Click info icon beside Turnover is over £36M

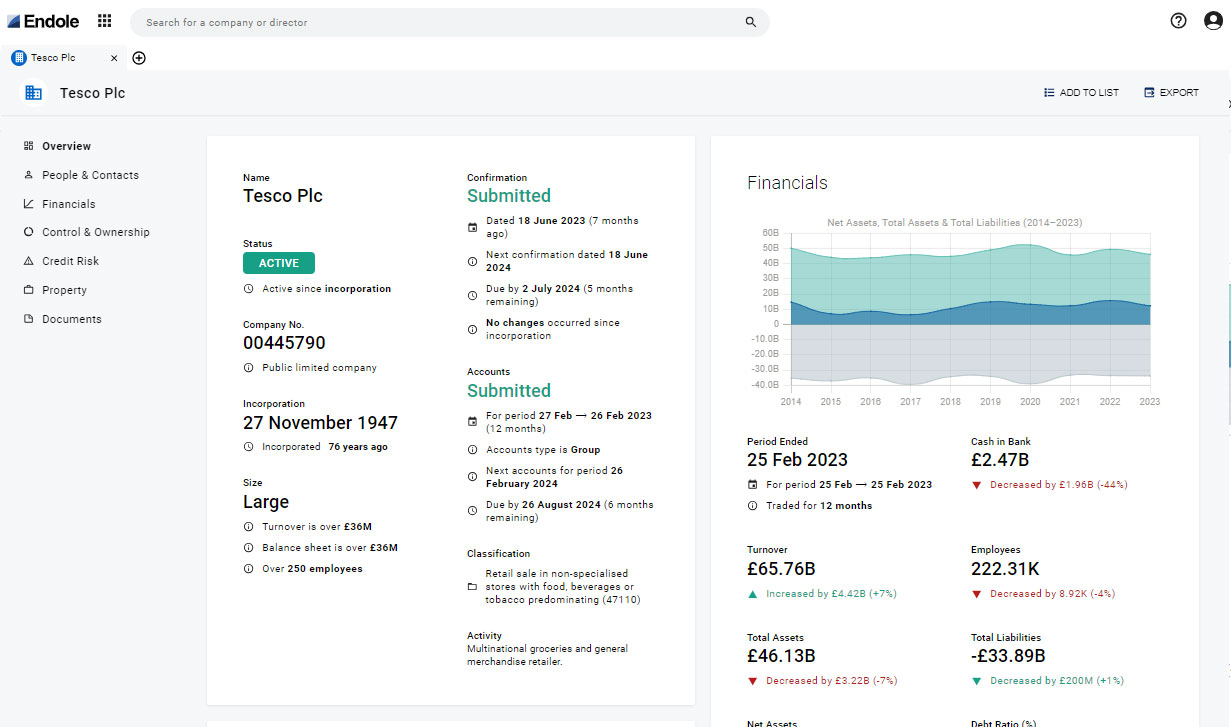click(248, 527)
